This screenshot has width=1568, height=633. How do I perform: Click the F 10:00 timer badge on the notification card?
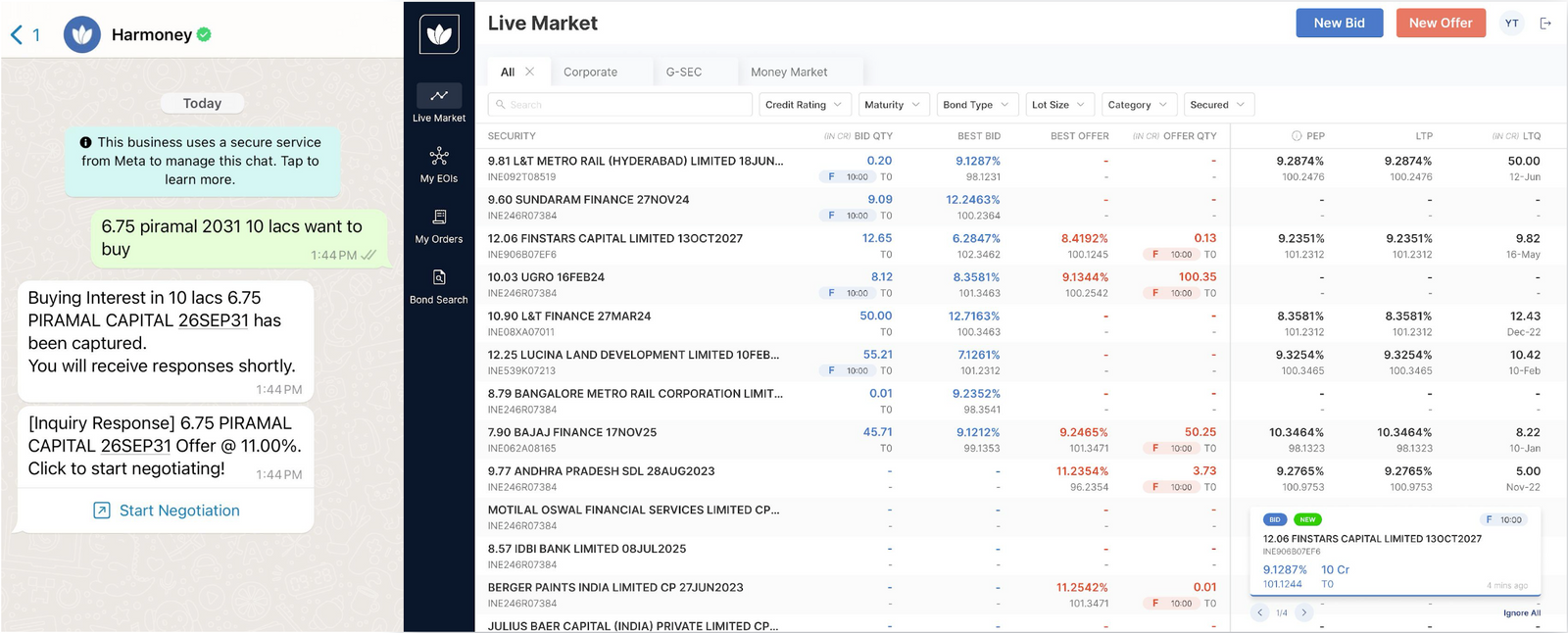pyautogui.click(x=1503, y=519)
